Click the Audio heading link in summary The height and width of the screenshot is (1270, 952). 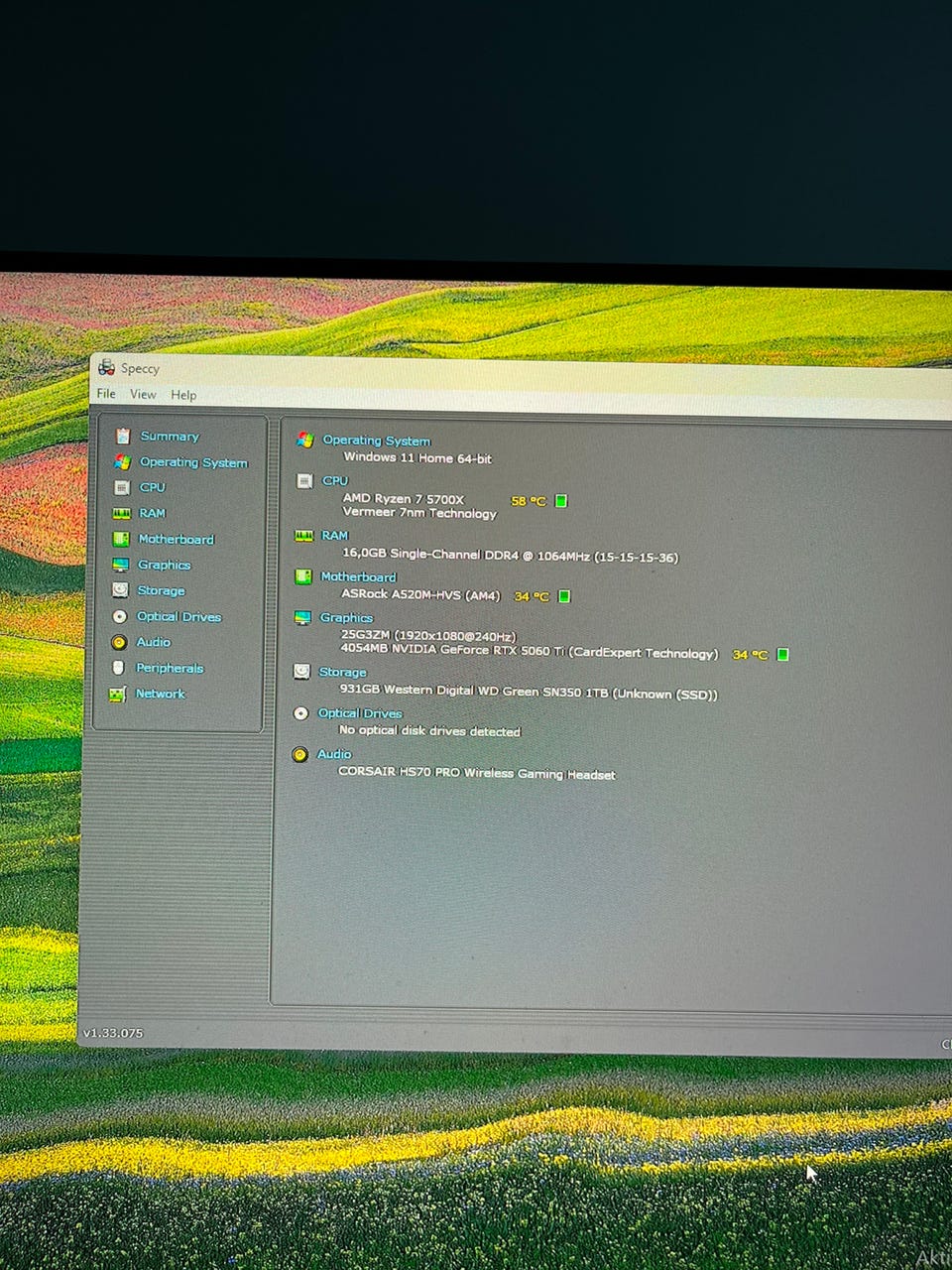(334, 754)
